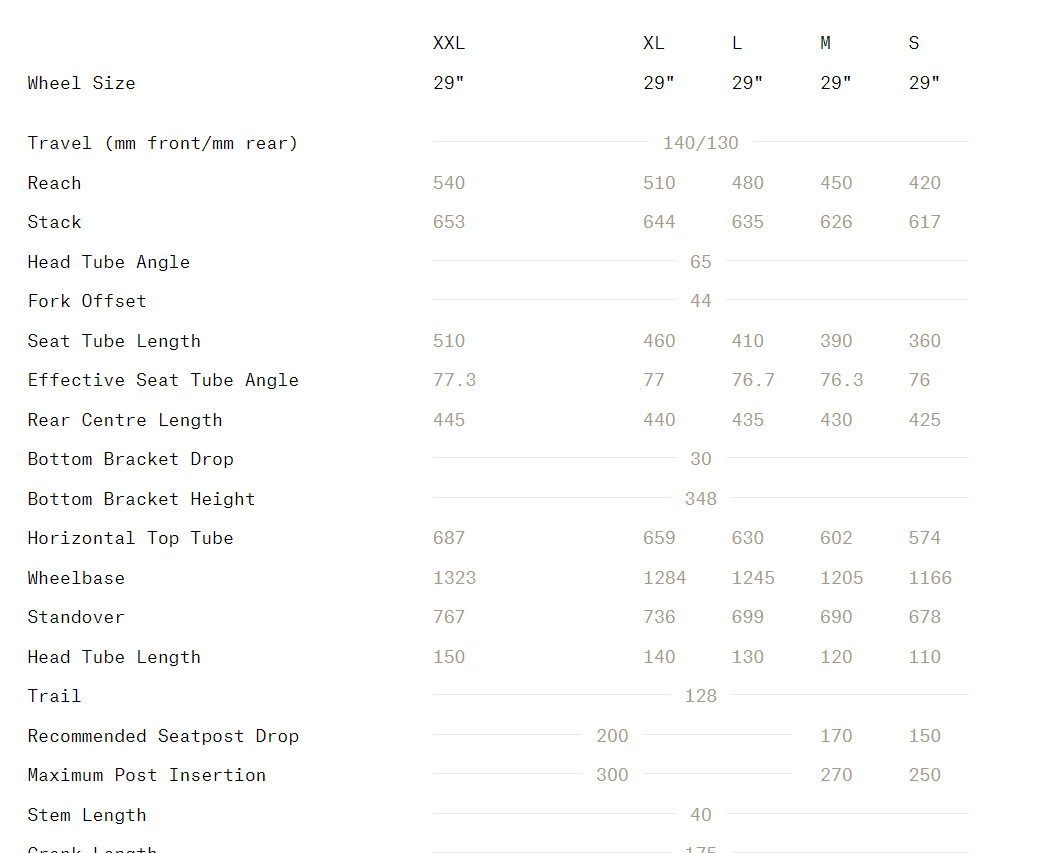Click the Wheel Size row label

81,83
